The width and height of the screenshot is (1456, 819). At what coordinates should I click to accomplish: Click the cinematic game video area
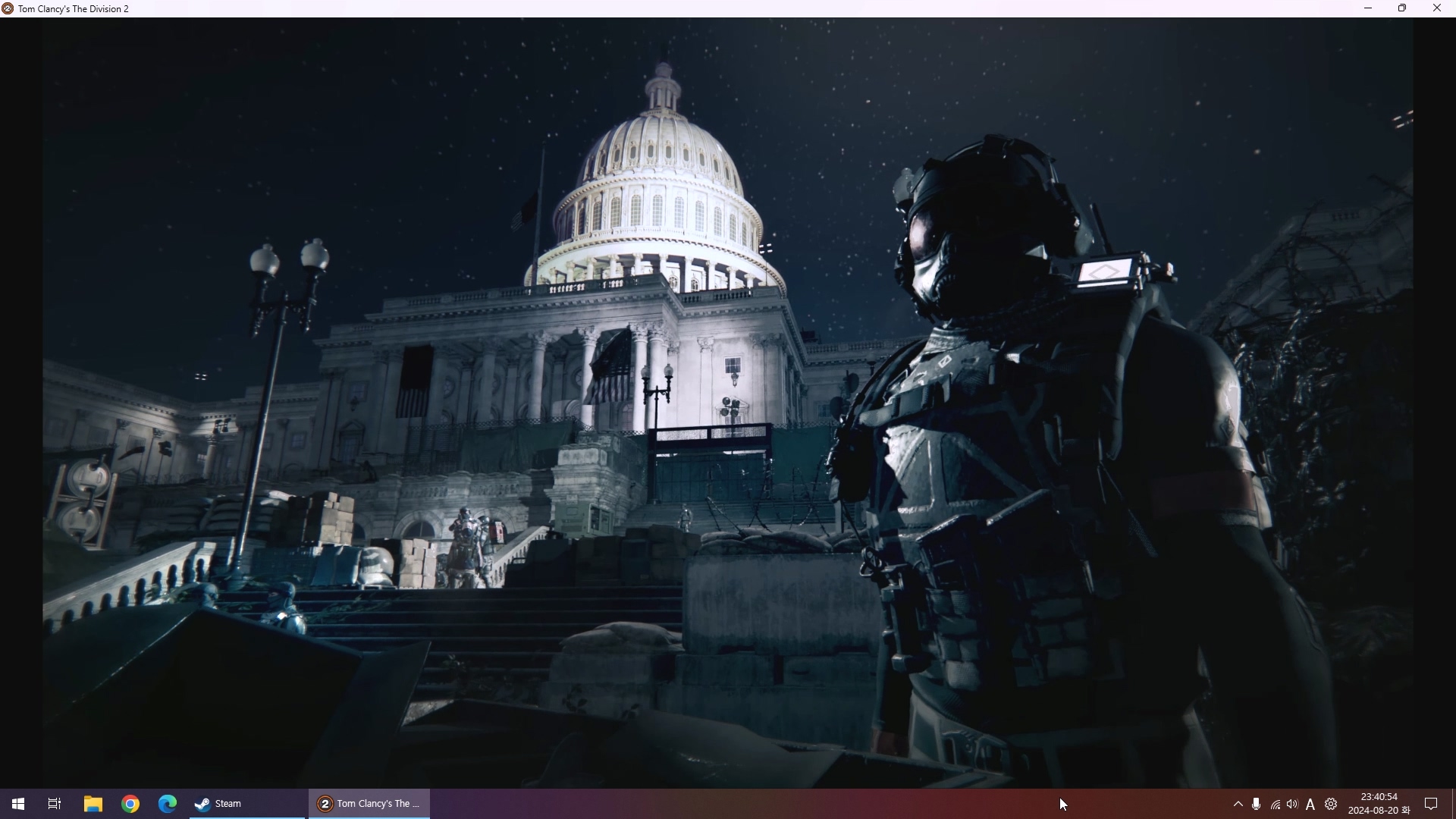726,402
